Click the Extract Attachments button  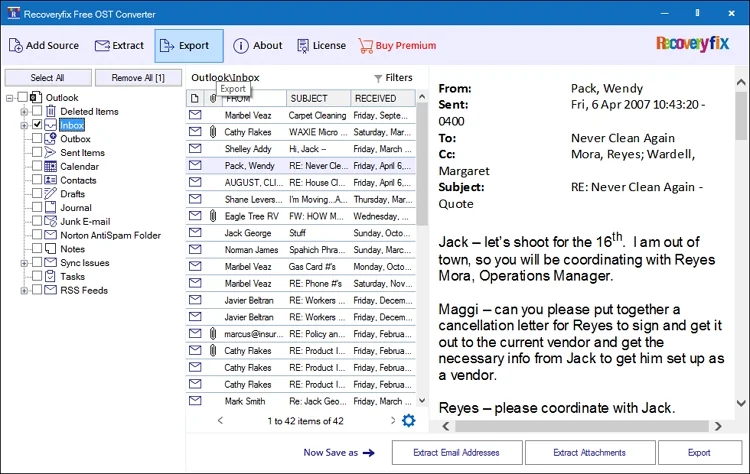(x=590, y=452)
